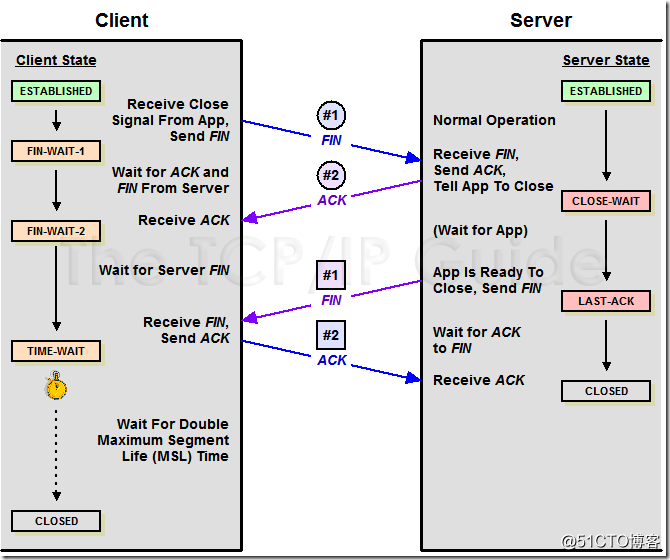Click the Server State heading
This screenshot has width=670, height=560.
pyautogui.click(x=606, y=60)
